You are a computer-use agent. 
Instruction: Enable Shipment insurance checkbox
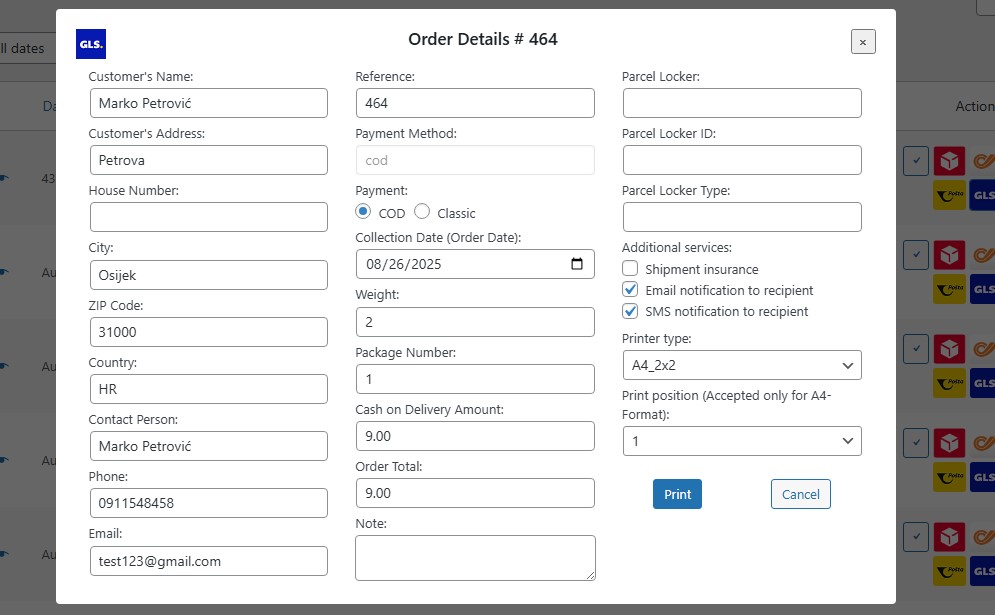[630, 269]
